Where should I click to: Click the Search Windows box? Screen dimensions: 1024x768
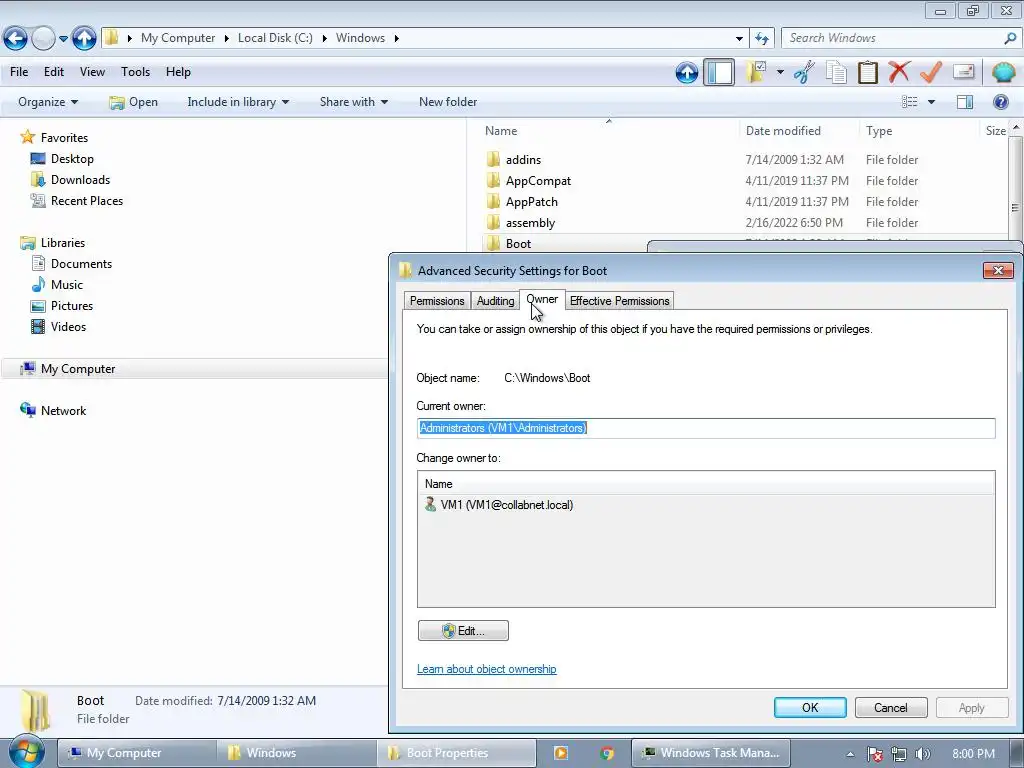892,39
